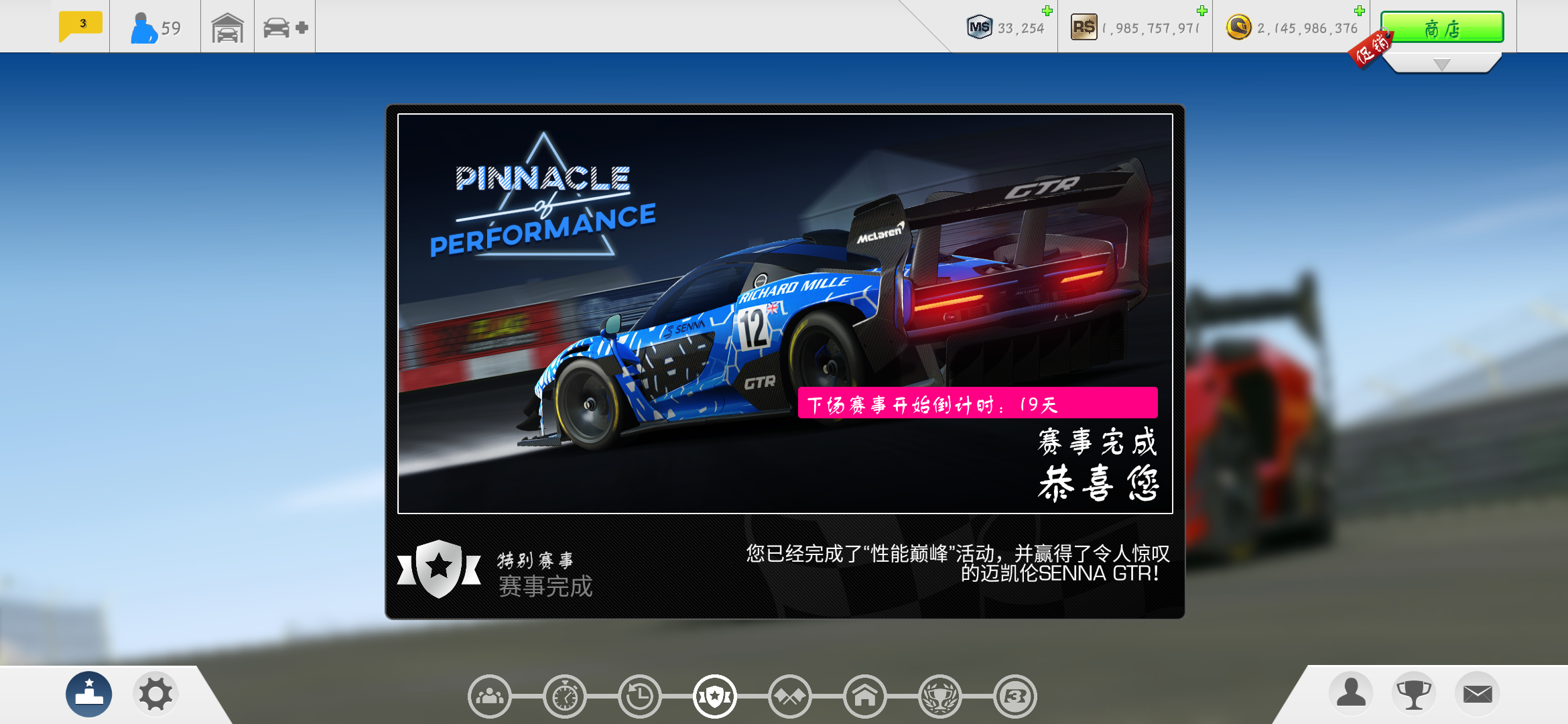The height and width of the screenshot is (724, 1568).
Task: Open the friends list icon showing 59
Action: (x=155, y=27)
